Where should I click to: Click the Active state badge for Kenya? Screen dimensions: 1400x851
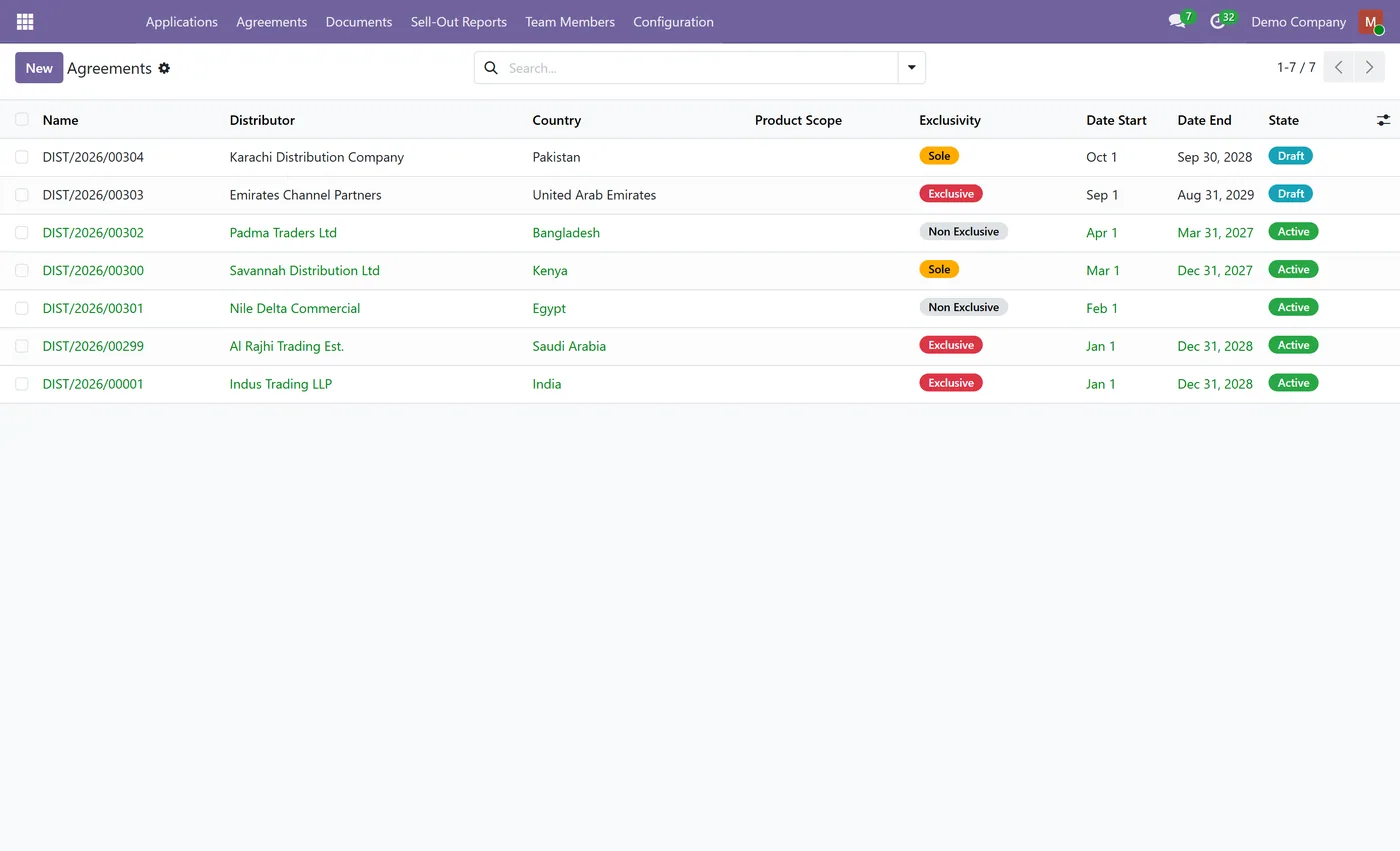(x=1293, y=269)
